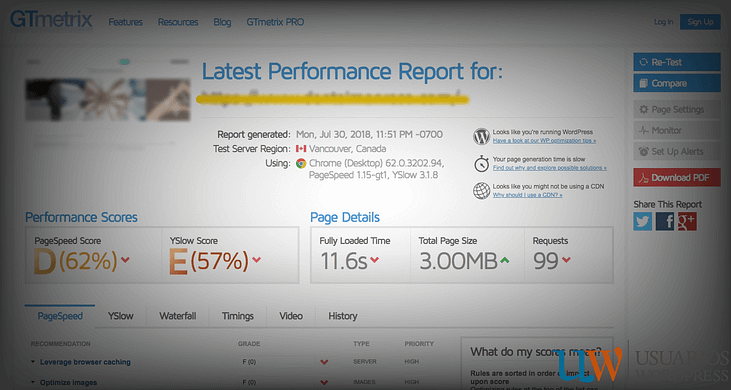Open 'Find out why' slow generation link

click(550, 168)
